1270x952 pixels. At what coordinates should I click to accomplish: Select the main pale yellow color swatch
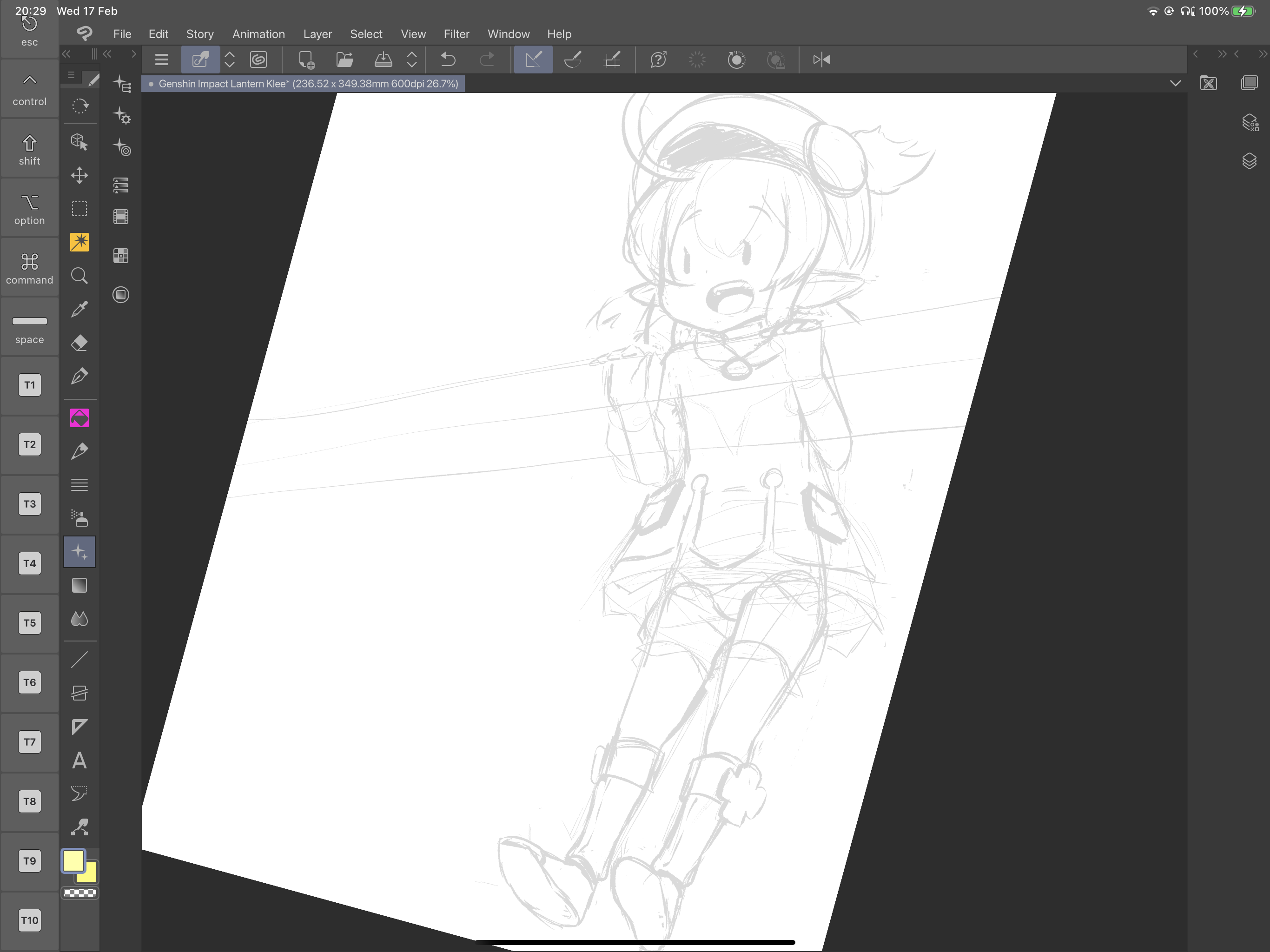(x=73, y=861)
